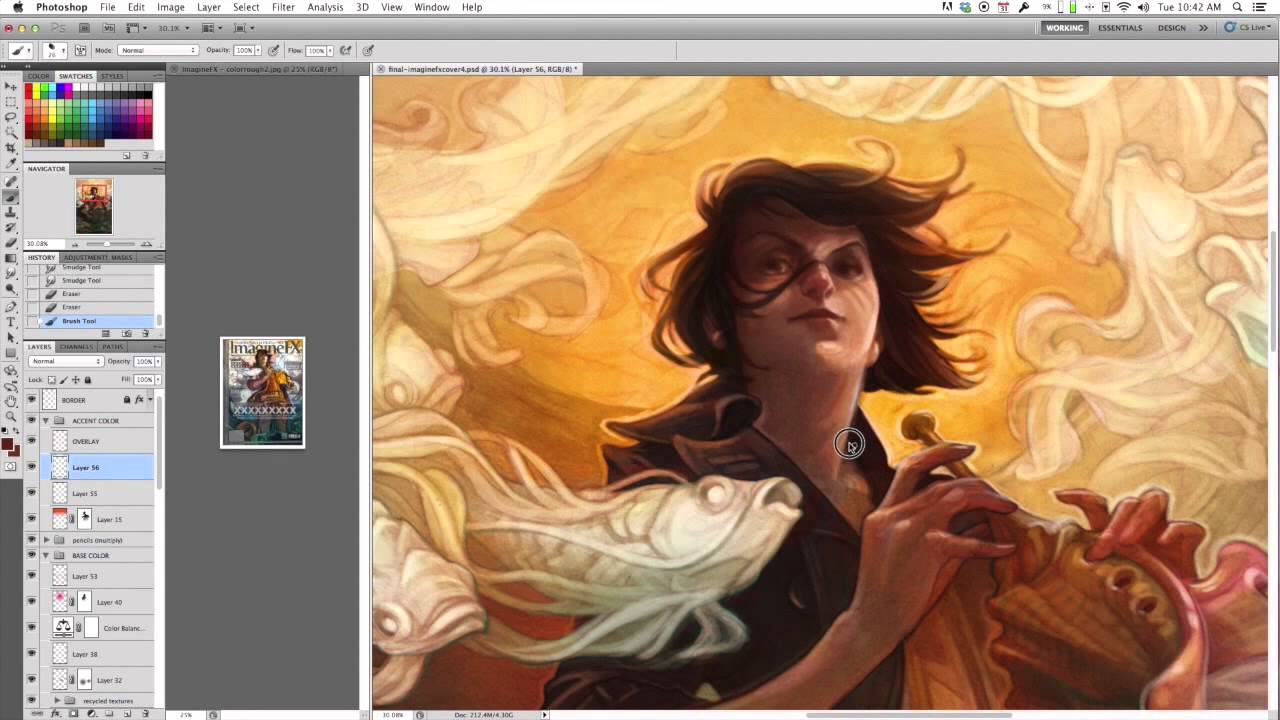Select the Eyedropper tool
This screenshot has height=720, width=1280.
(x=11, y=163)
